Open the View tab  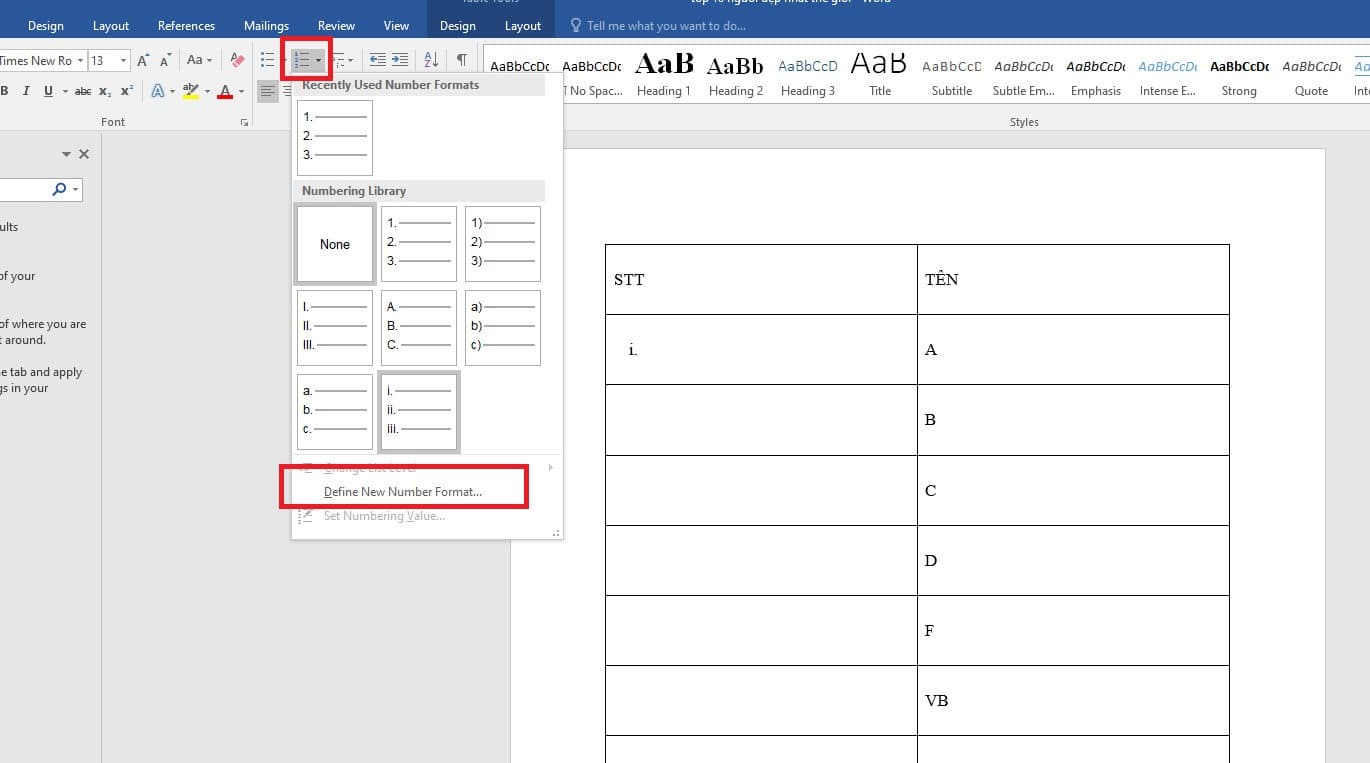(x=396, y=26)
